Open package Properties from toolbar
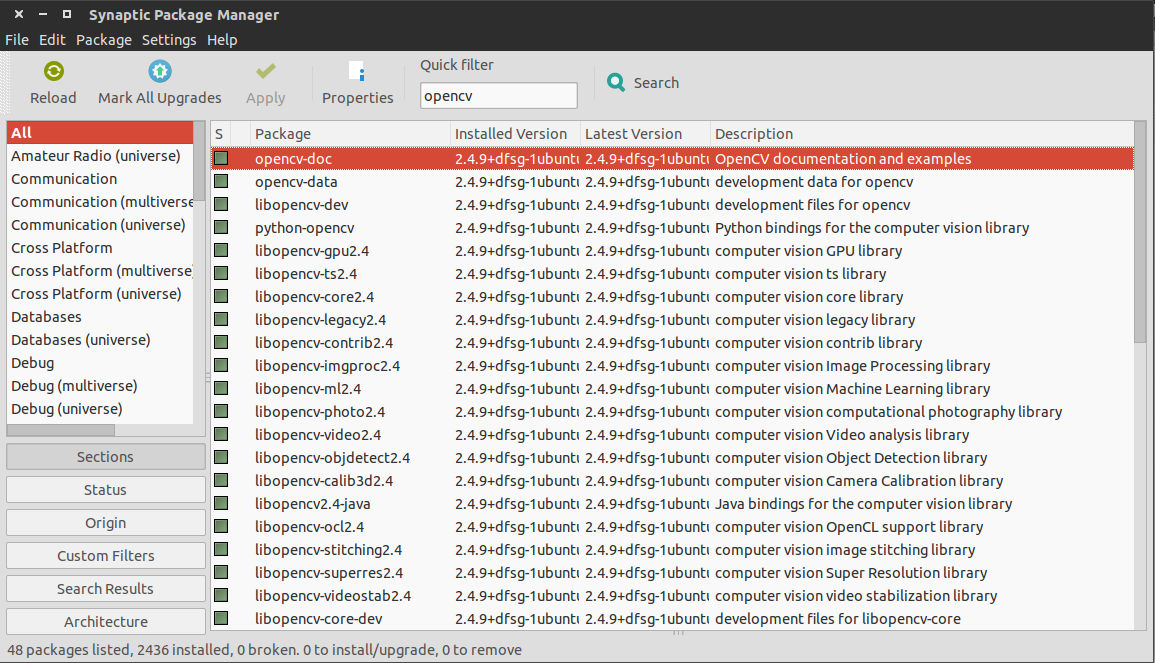The width and height of the screenshot is (1155, 663). click(357, 72)
